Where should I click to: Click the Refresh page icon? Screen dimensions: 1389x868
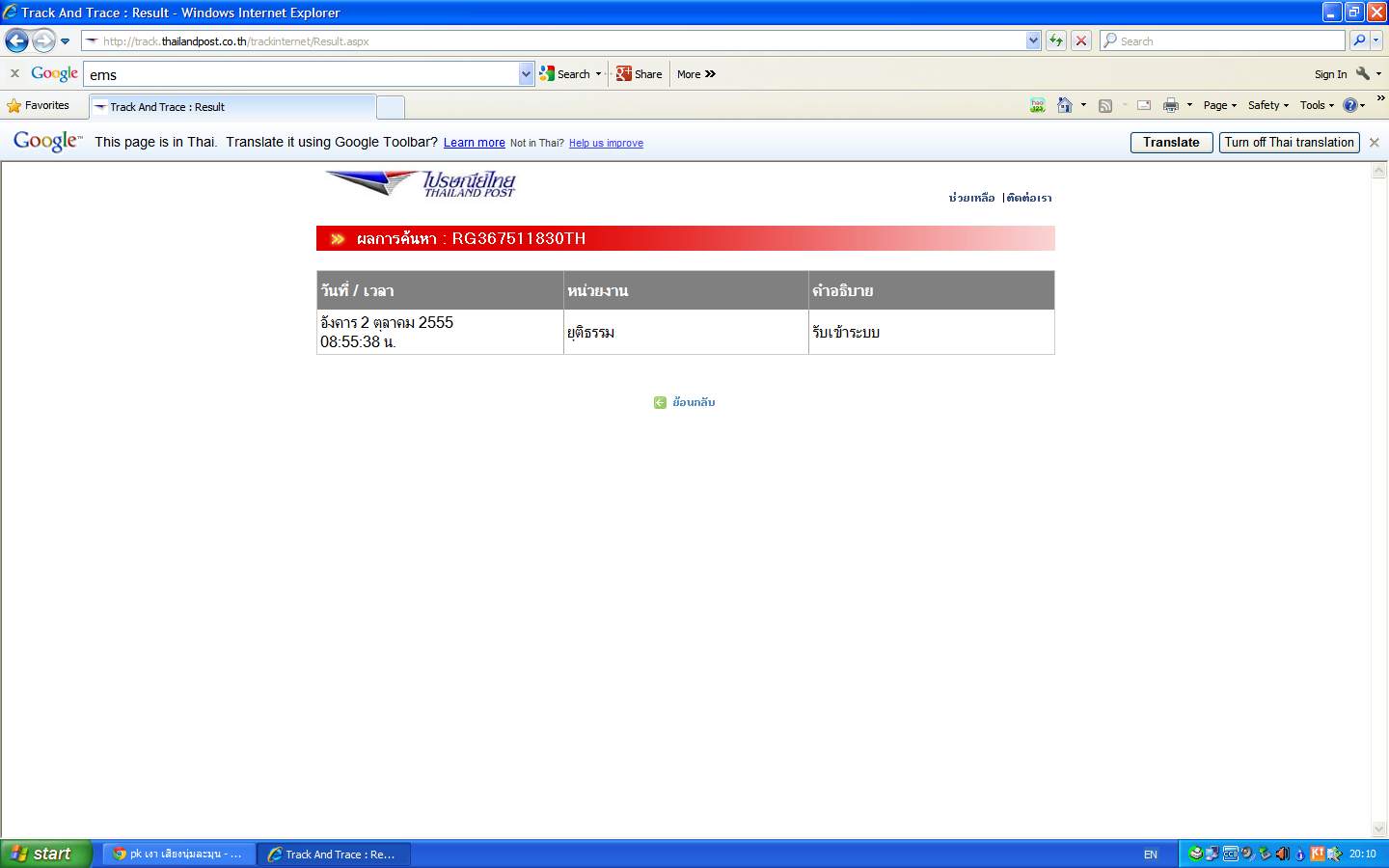(x=1056, y=41)
